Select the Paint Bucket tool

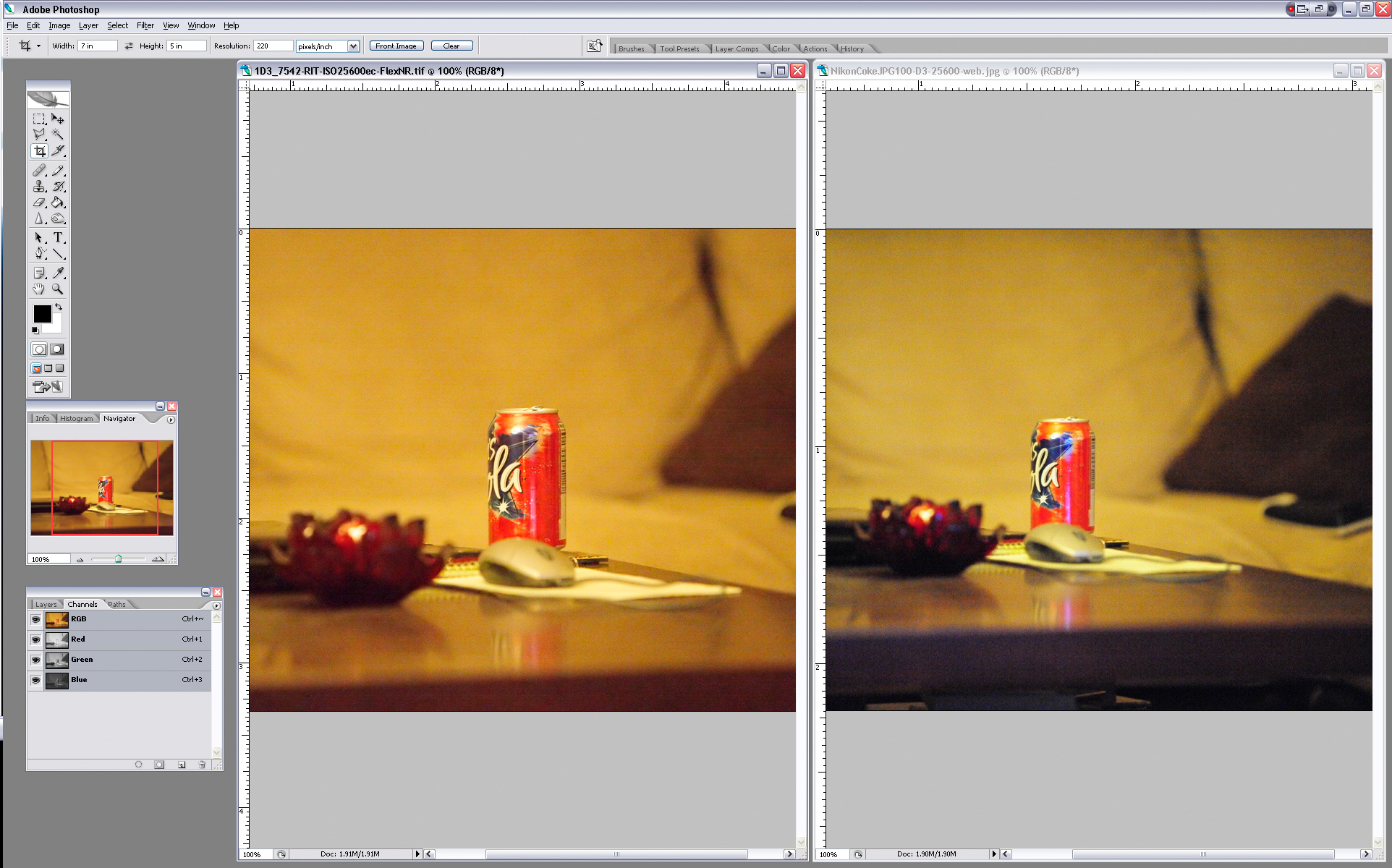[x=58, y=202]
